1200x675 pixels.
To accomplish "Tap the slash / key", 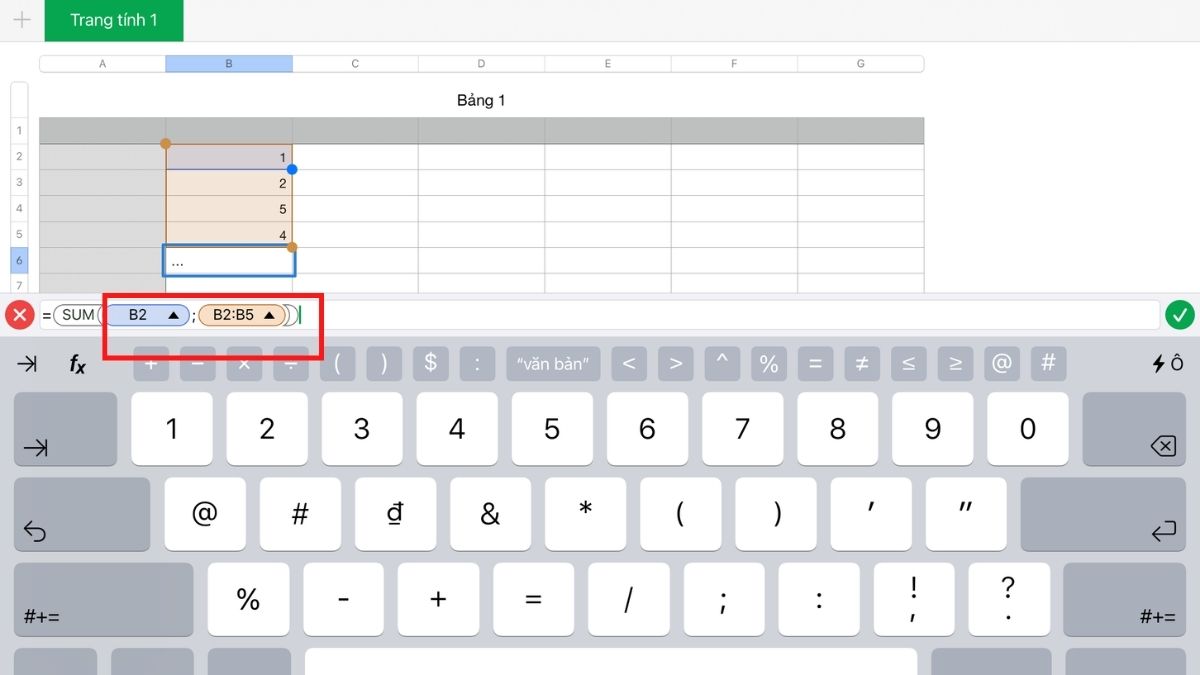I will (628, 600).
